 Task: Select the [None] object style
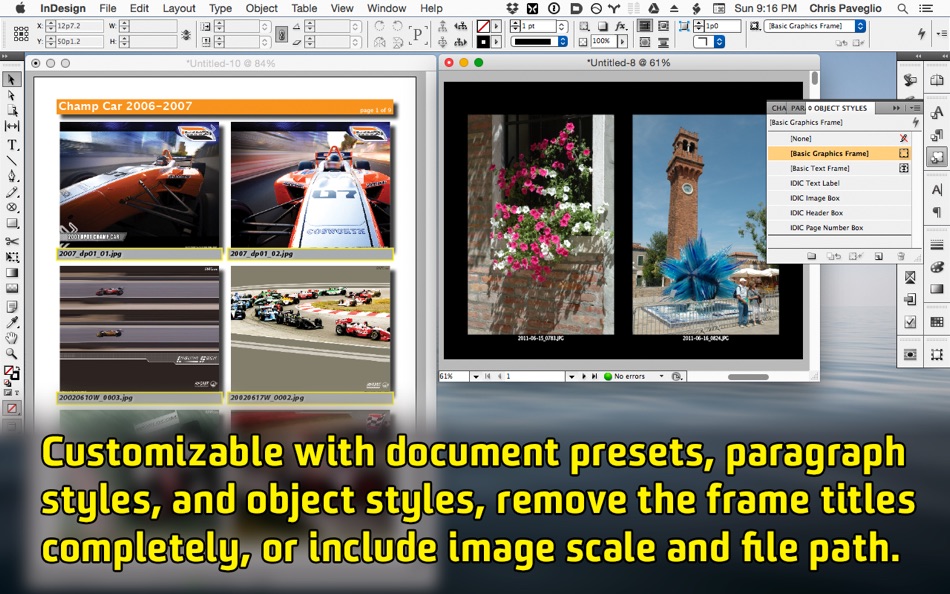(840, 139)
